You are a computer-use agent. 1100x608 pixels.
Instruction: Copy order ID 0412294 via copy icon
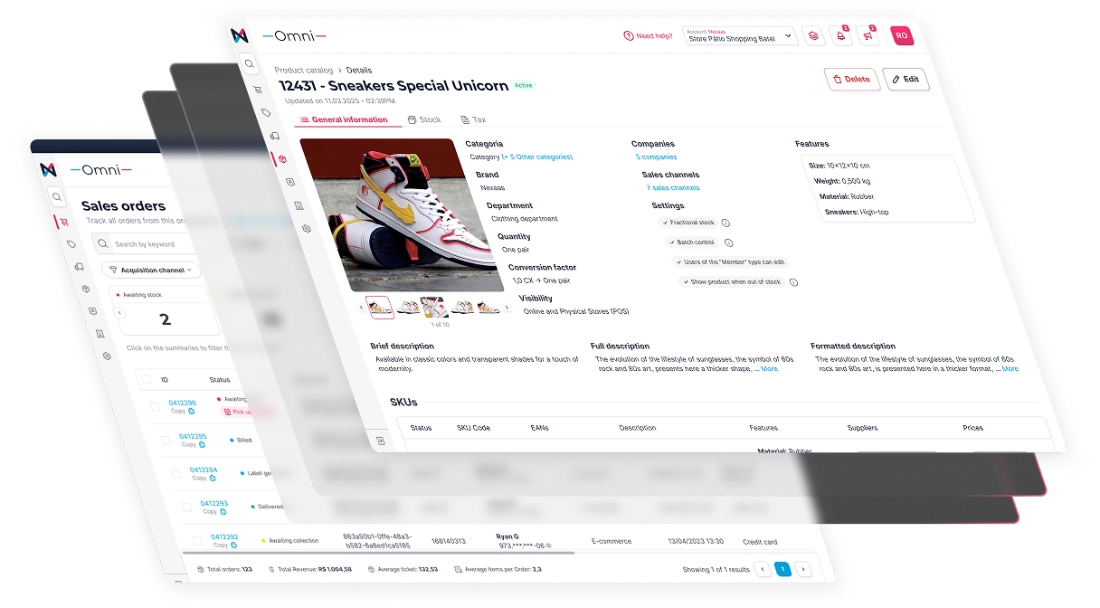tap(213, 478)
